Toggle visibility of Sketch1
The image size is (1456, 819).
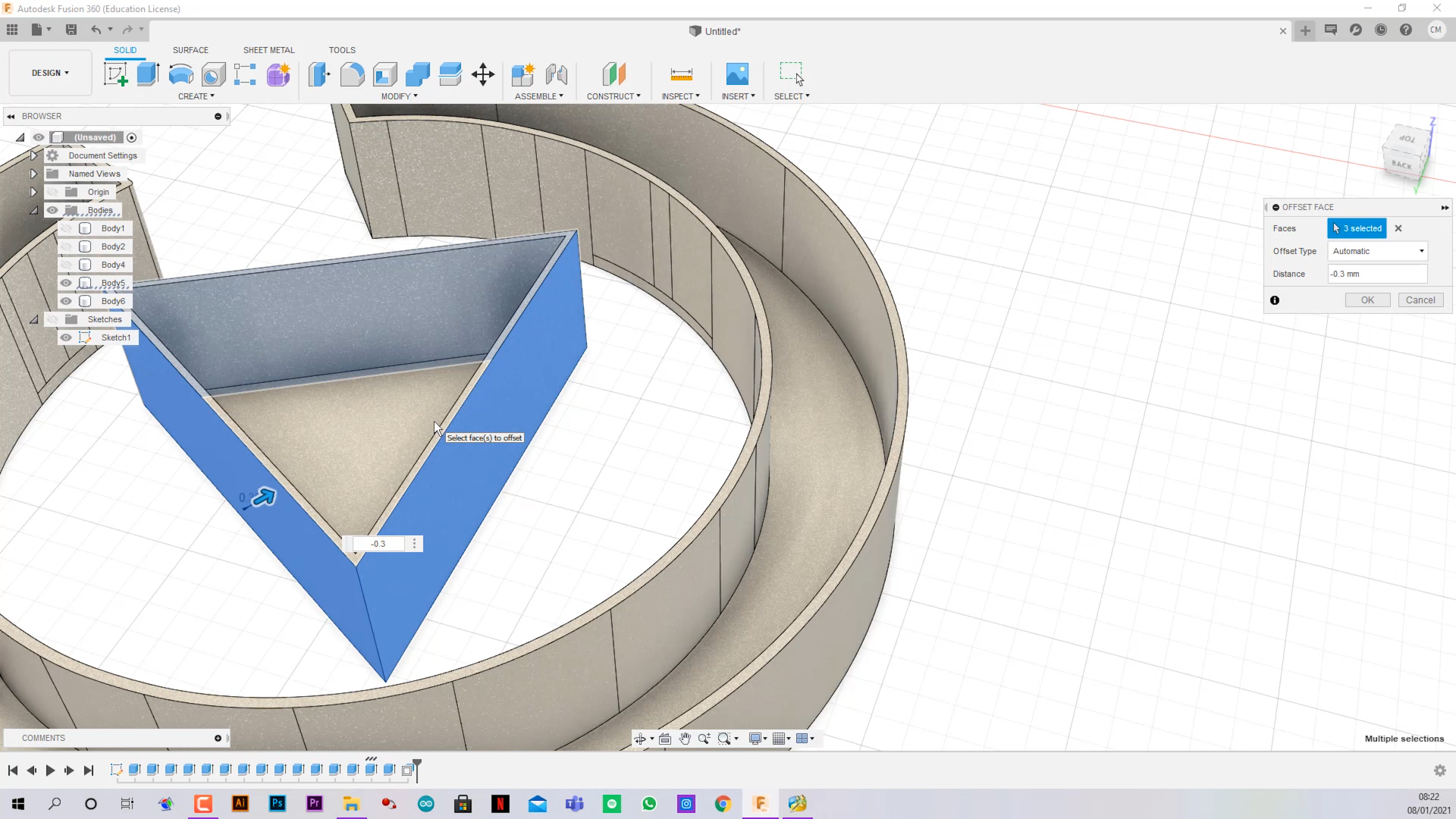point(67,337)
